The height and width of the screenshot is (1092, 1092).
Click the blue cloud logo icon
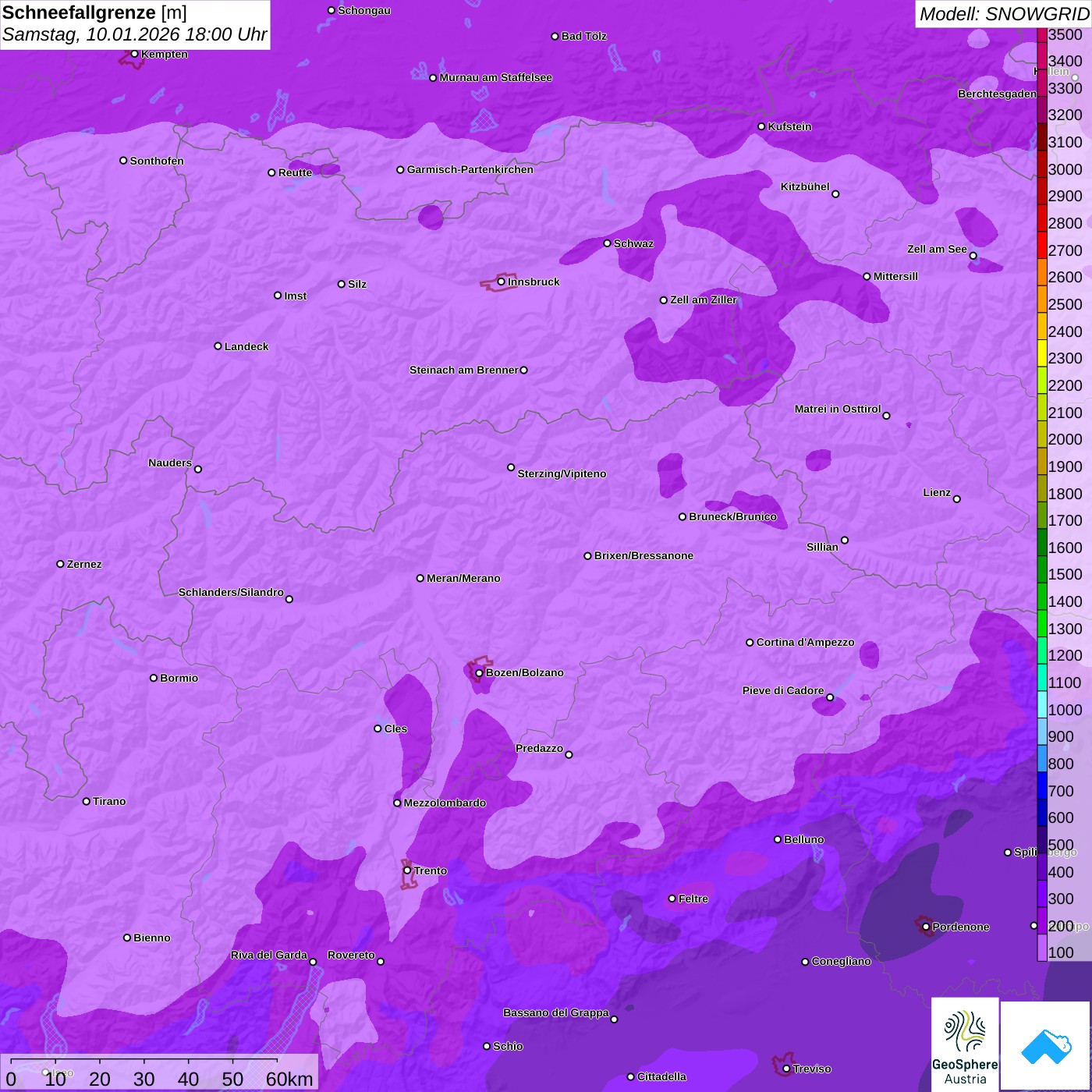1047,1047
